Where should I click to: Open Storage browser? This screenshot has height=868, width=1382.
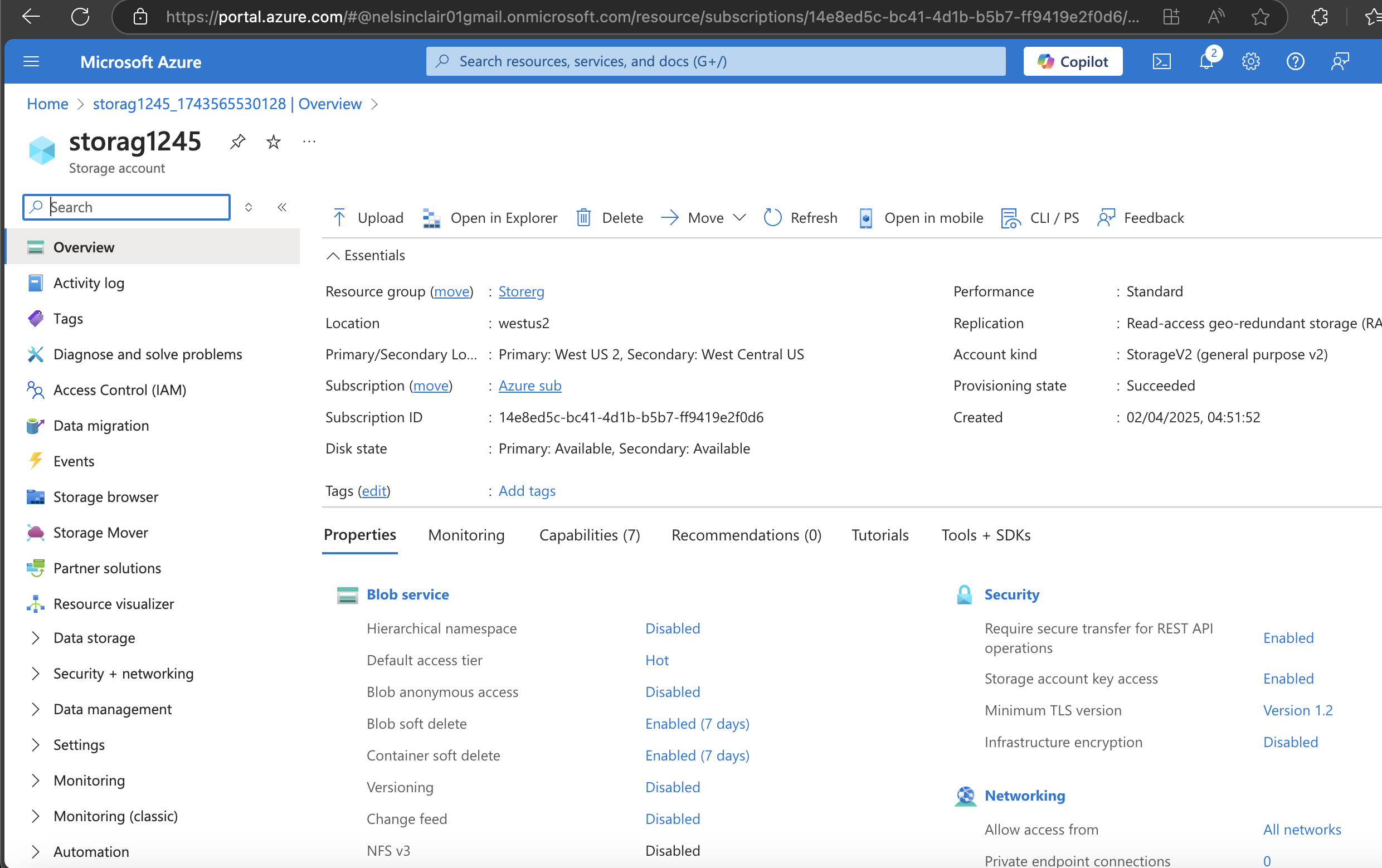click(x=106, y=497)
